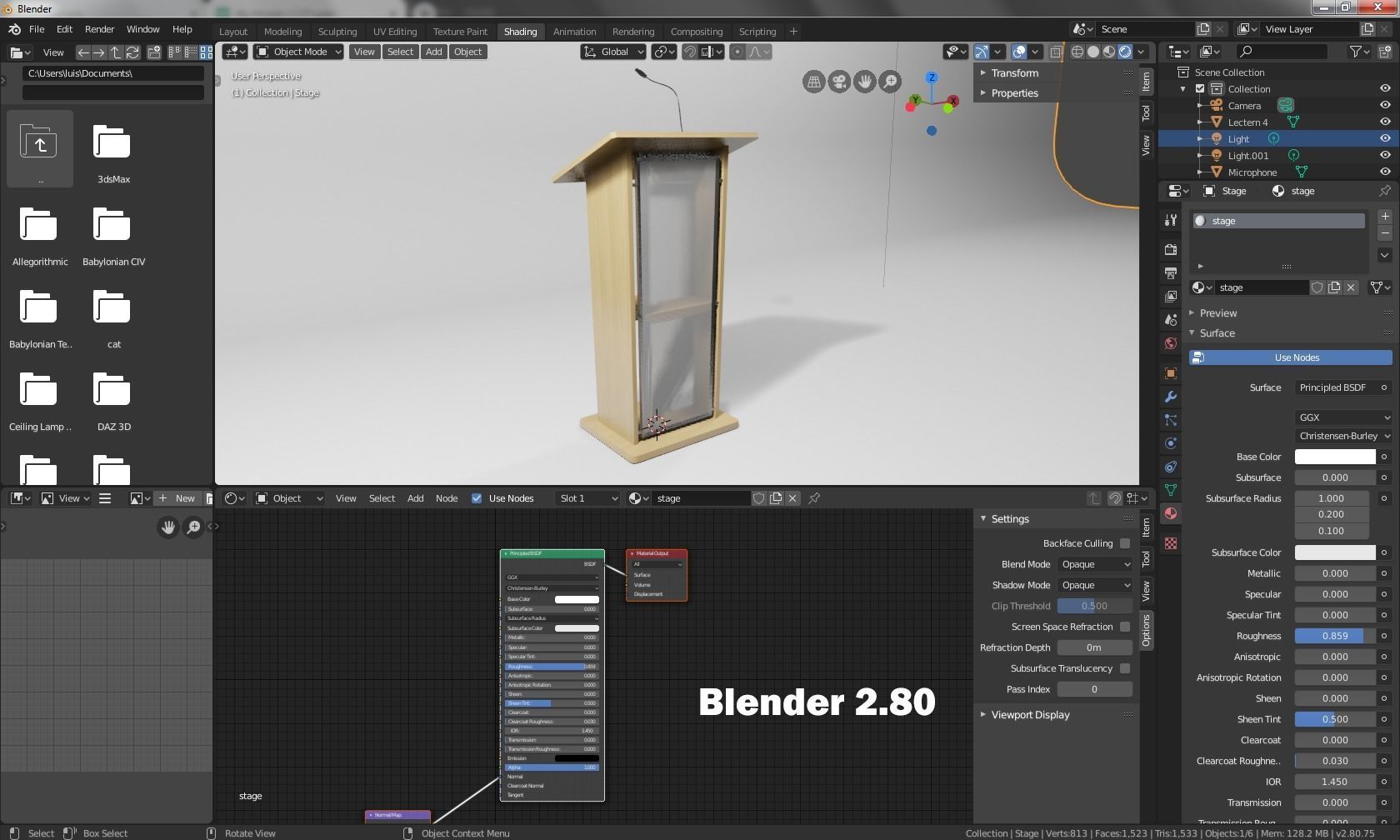Click the Use Nodes button in properties
The height and width of the screenshot is (840, 1400).
1290,357
